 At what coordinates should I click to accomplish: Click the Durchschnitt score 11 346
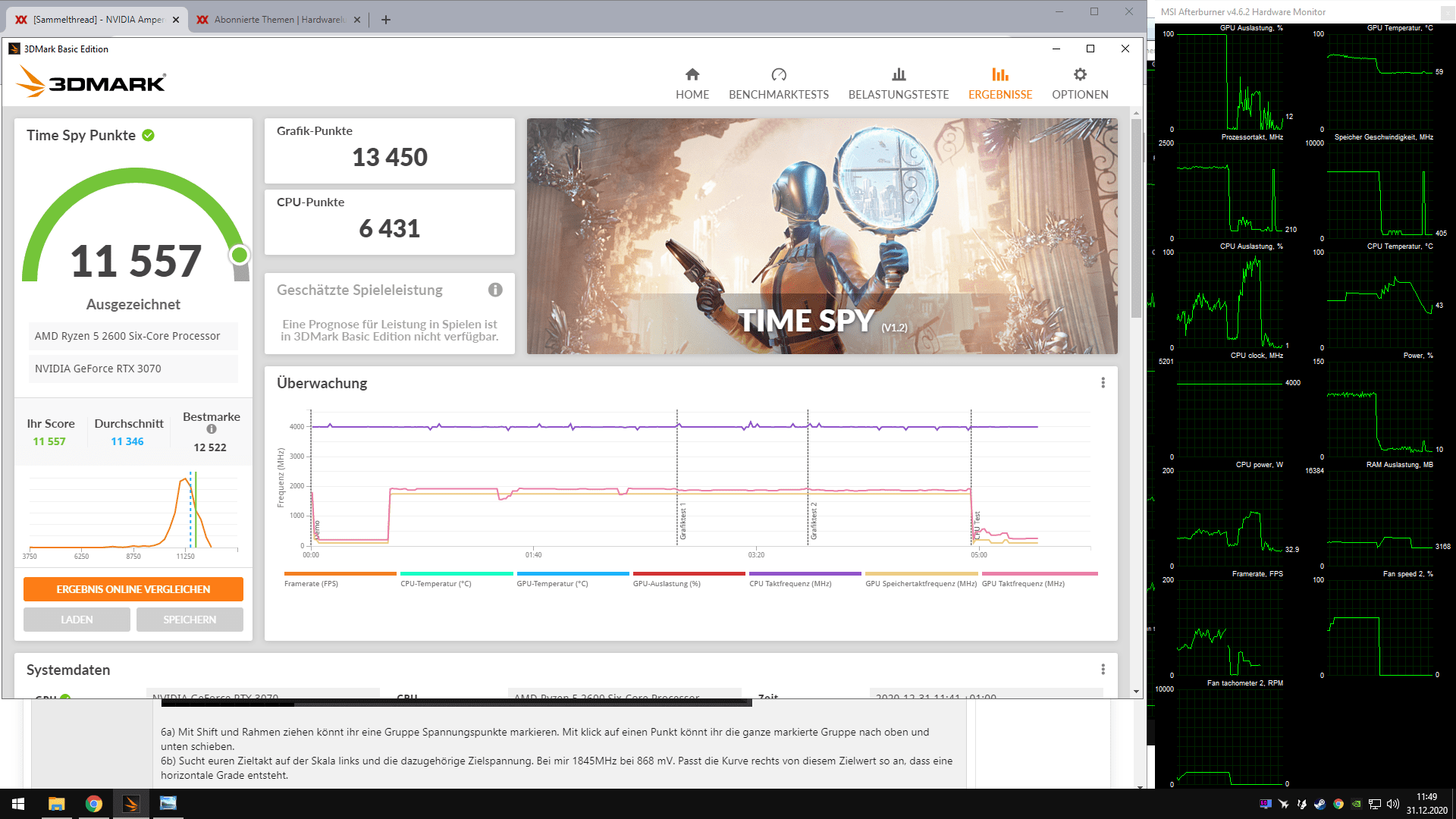point(127,441)
